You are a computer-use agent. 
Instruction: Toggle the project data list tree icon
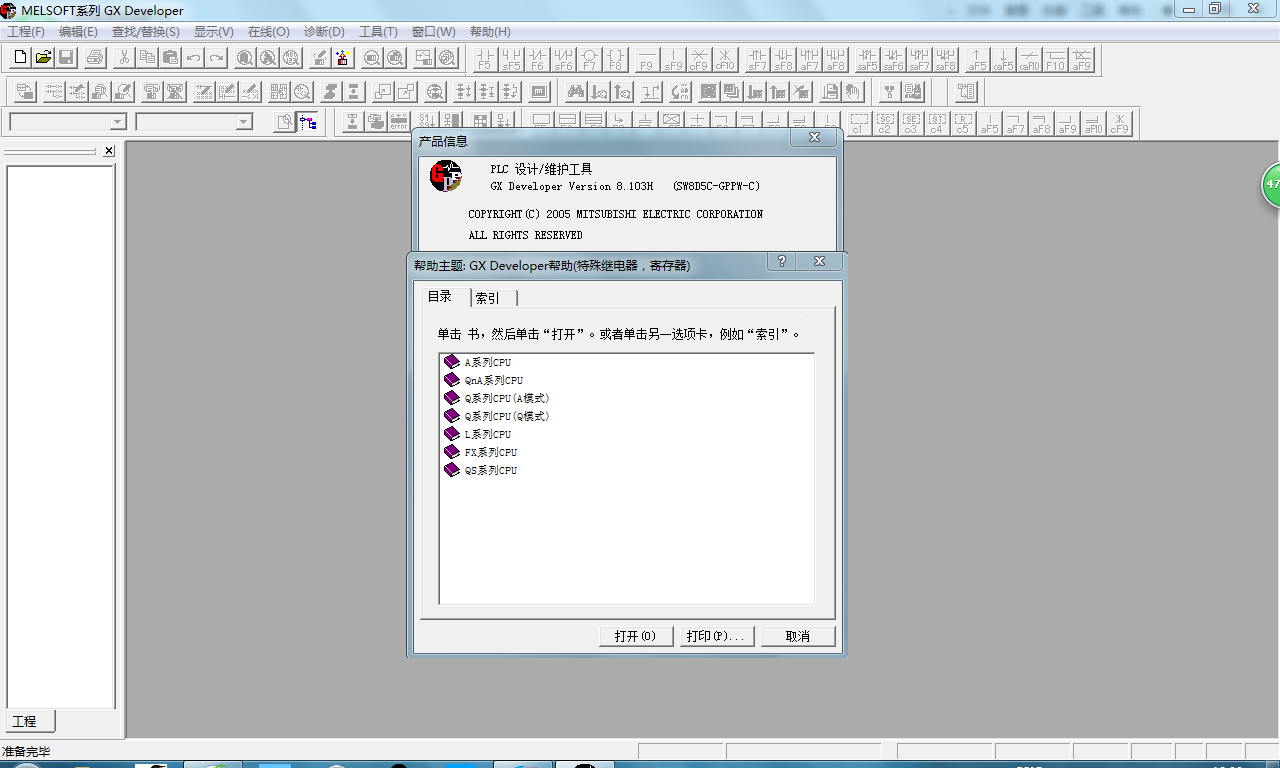(309, 122)
